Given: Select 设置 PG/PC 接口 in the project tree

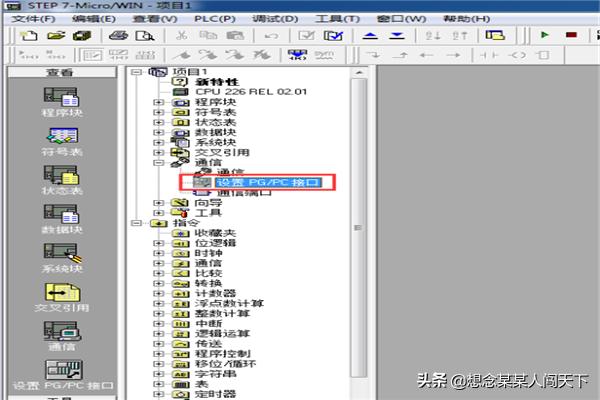Looking at the screenshot, I should (x=268, y=182).
